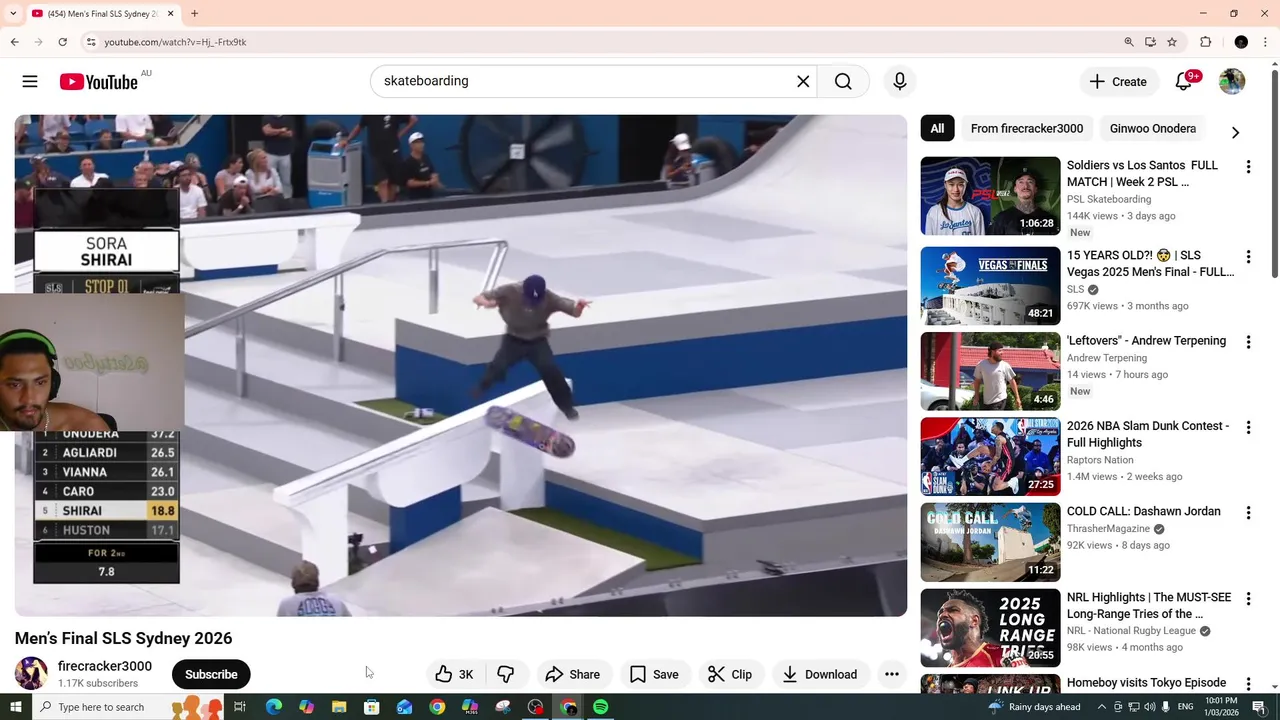Open the YouTube account avatar menu
This screenshot has width=1280, height=720.
(1232, 81)
